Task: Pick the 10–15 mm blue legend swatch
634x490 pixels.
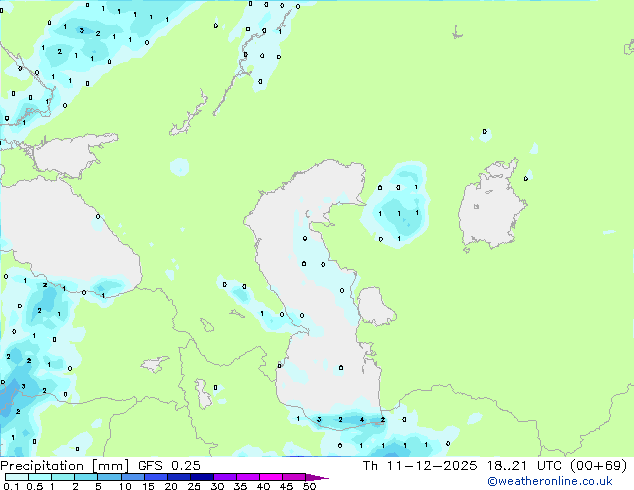Action: [133, 477]
